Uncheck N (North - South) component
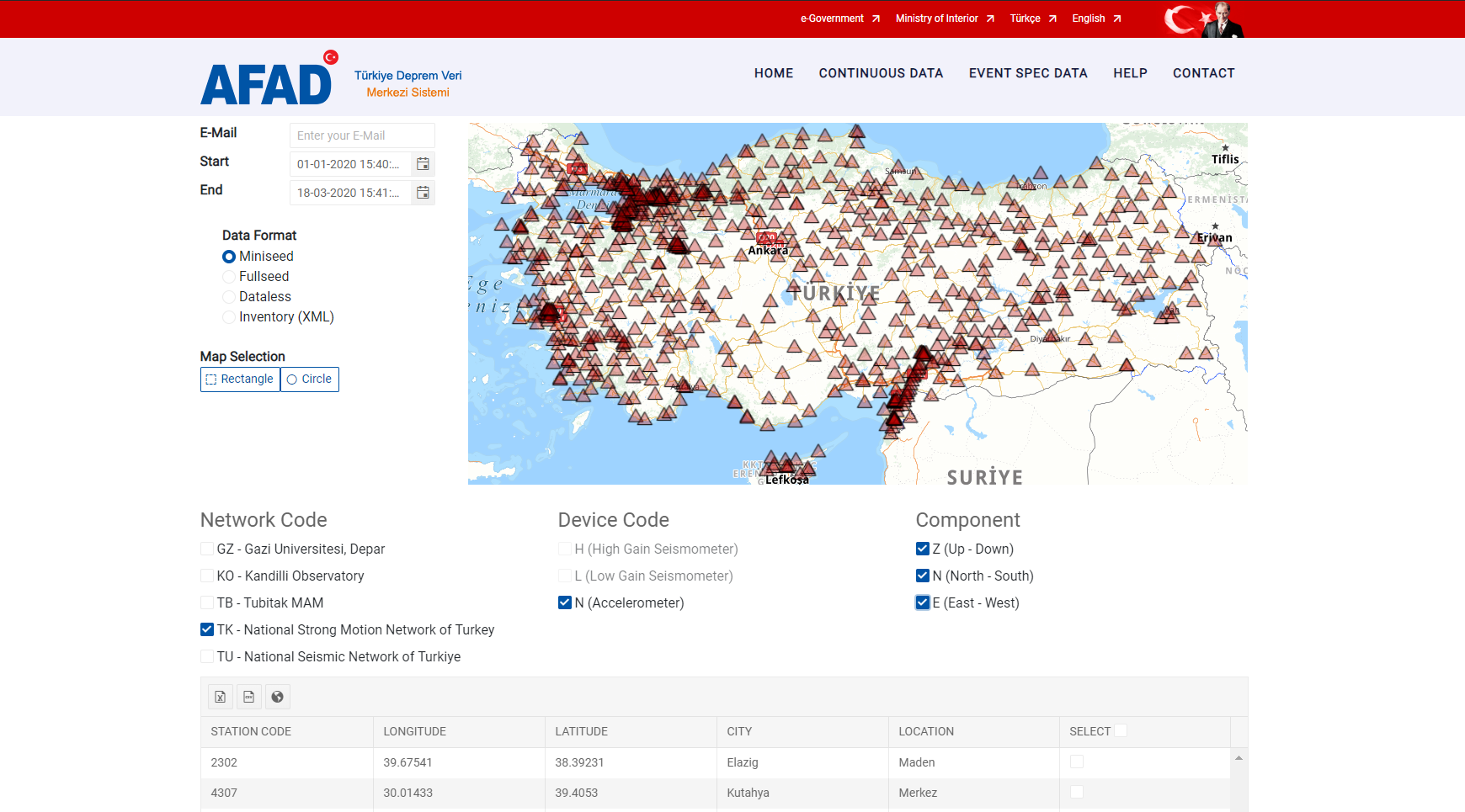The image size is (1465, 812). [x=923, y=576]
